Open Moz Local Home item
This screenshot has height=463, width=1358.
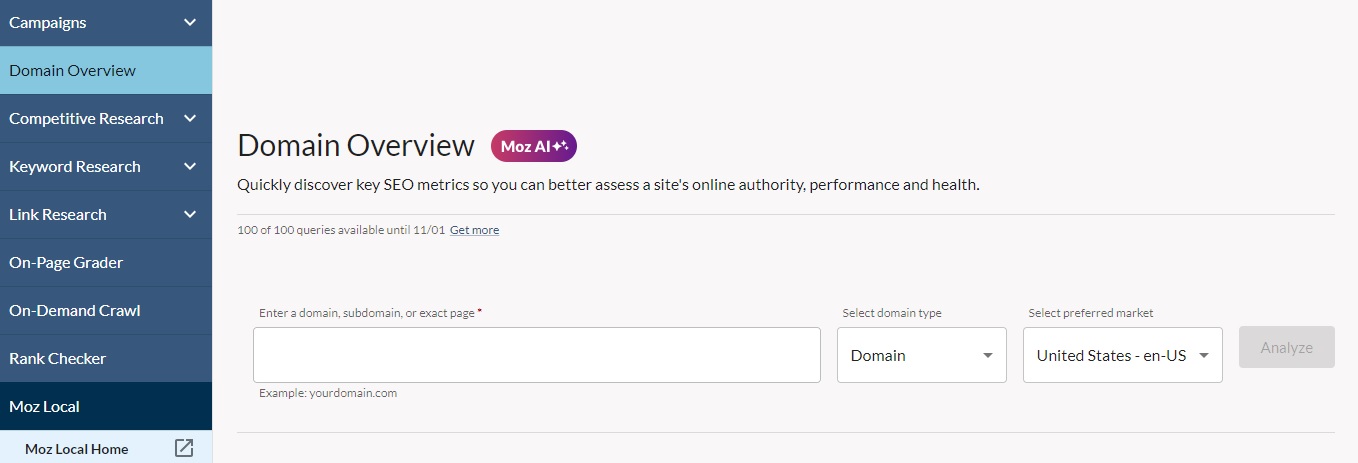point(106,448)
